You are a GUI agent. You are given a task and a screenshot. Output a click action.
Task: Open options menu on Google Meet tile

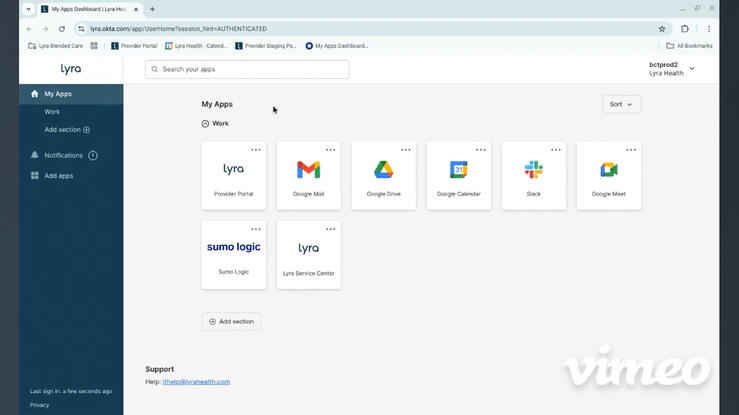tap(631, 150)
